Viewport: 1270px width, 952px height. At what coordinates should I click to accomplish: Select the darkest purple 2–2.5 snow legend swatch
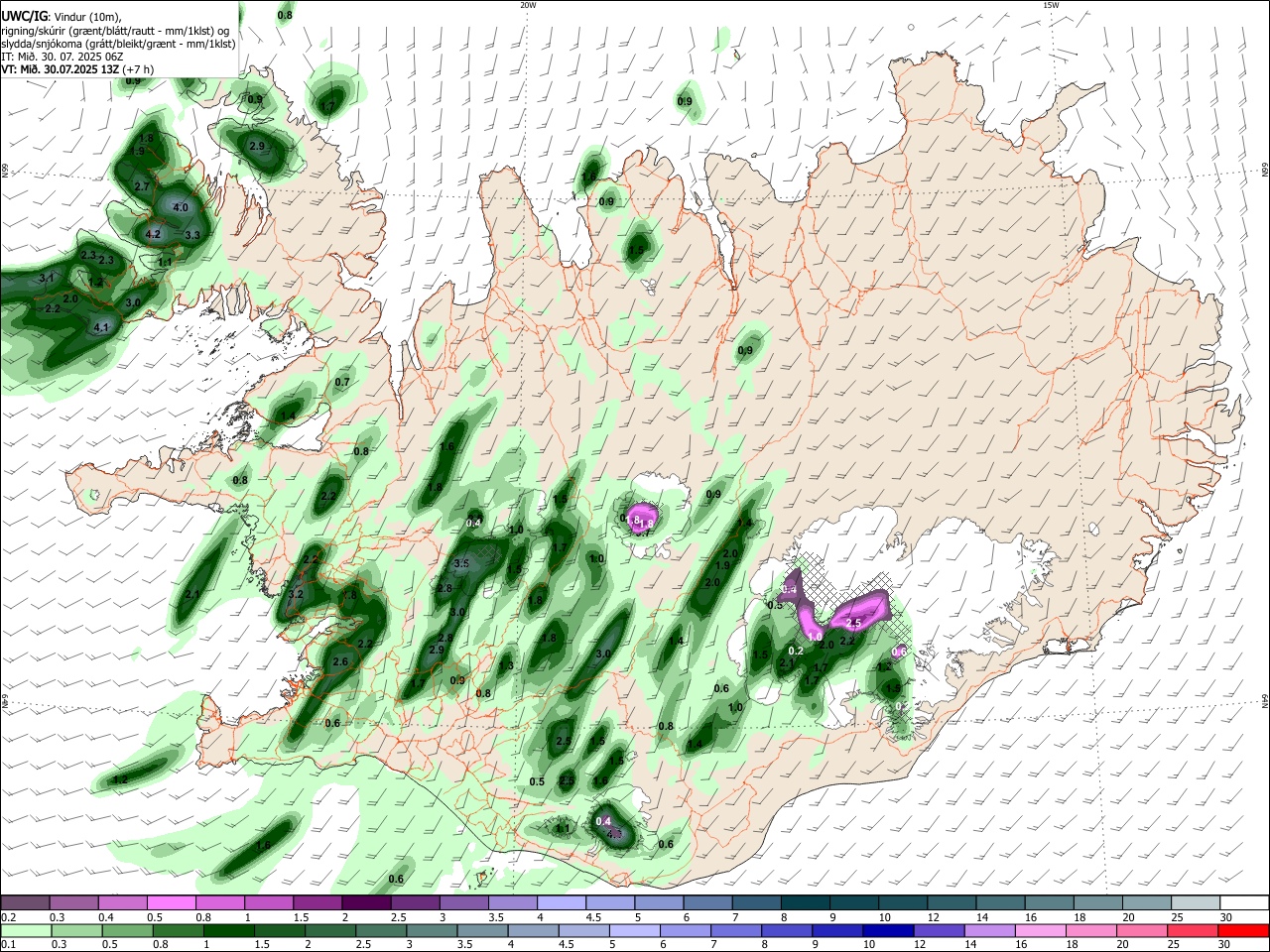(366, 903)
